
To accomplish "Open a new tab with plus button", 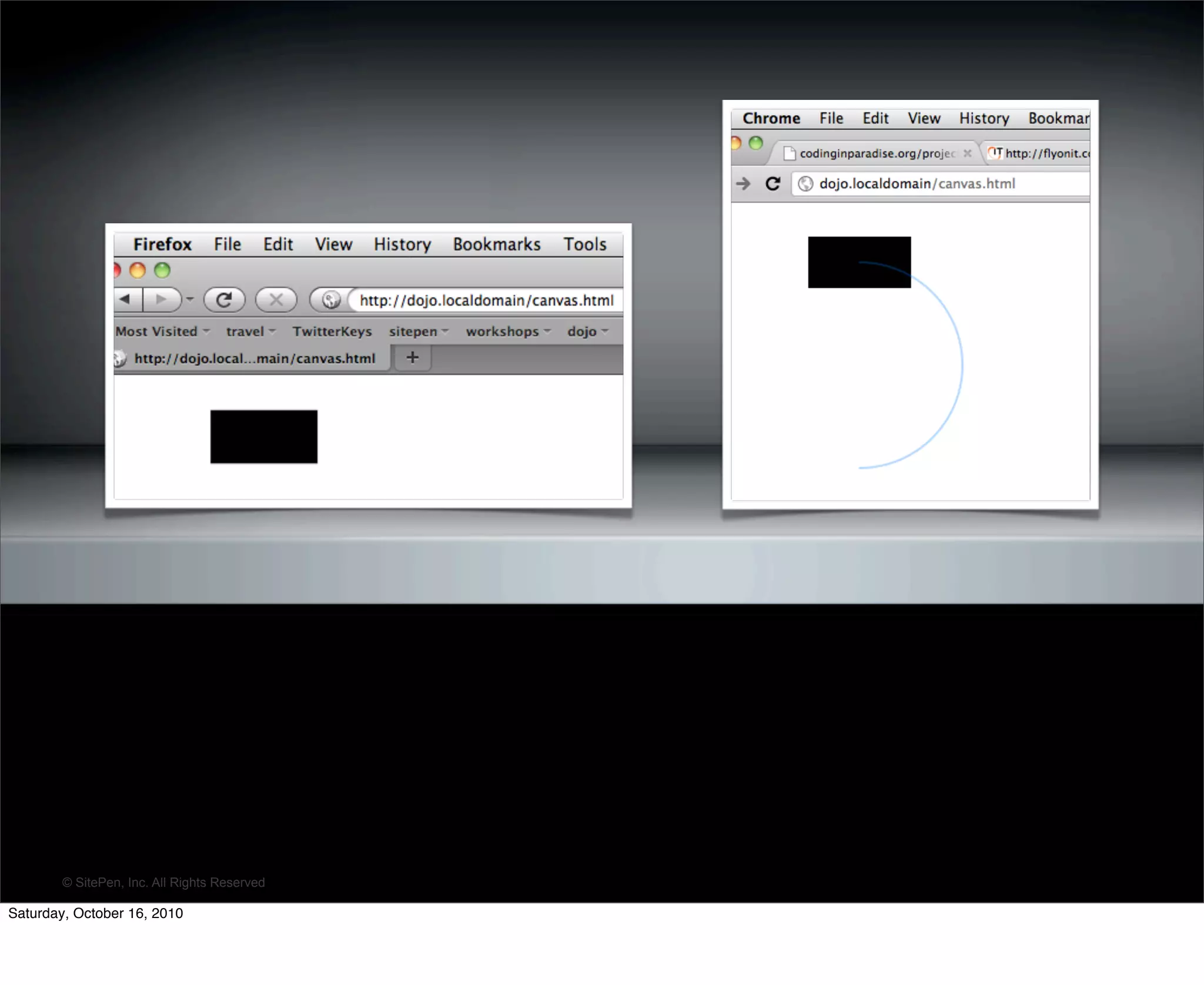I will pos(412,357).
